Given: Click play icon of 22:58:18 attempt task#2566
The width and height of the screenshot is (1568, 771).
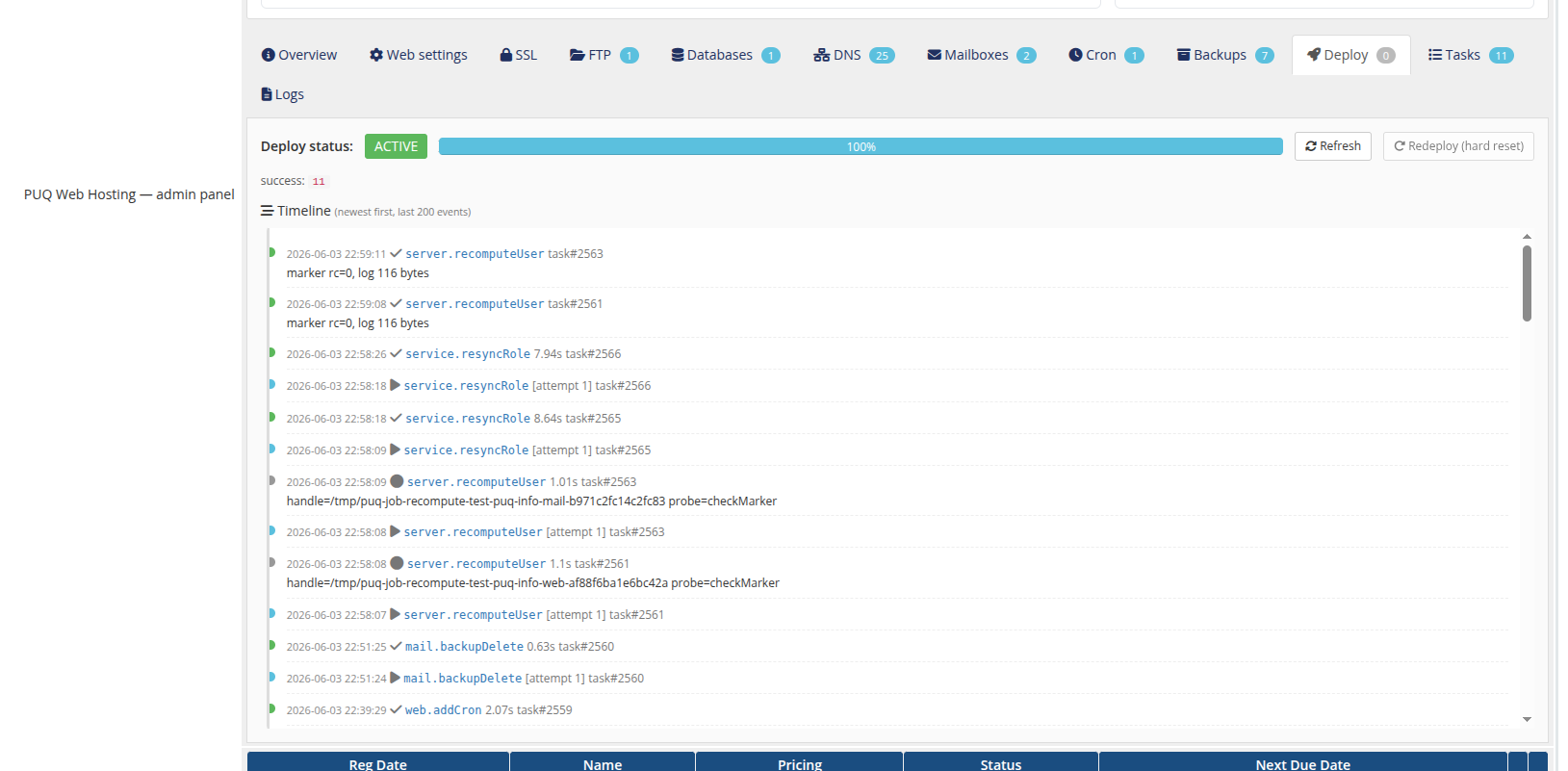Looking at the screenshot, I should (x=395, y=385).
